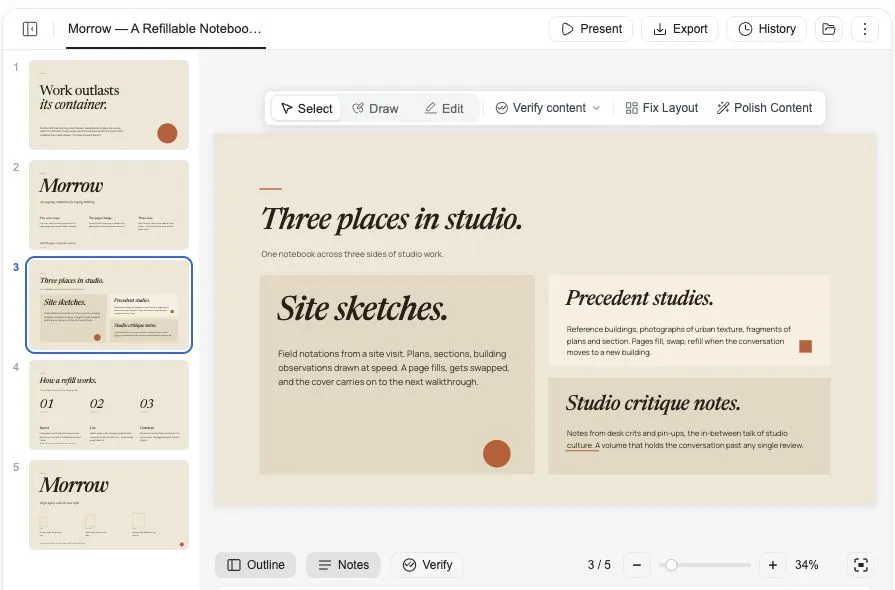
Task: Click the fit-to-screen icon
Action: coord(861,565)
